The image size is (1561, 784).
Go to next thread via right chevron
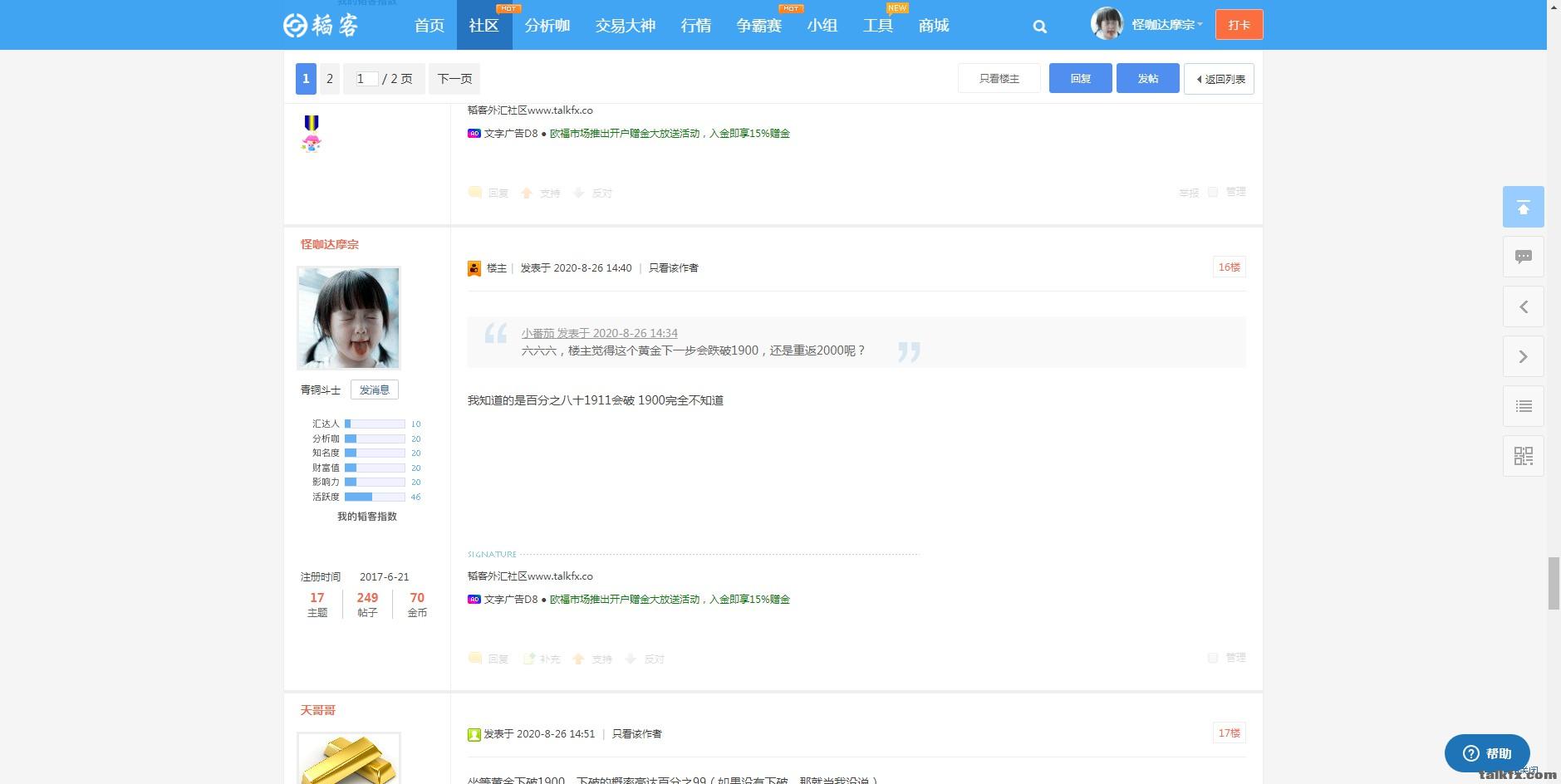[x=1523, y=356]
